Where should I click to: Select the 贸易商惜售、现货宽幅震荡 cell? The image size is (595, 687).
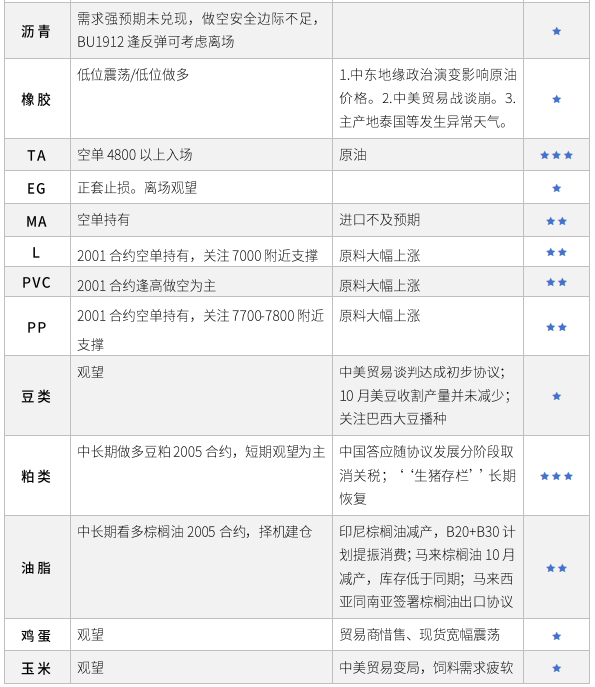coord(428,635)
